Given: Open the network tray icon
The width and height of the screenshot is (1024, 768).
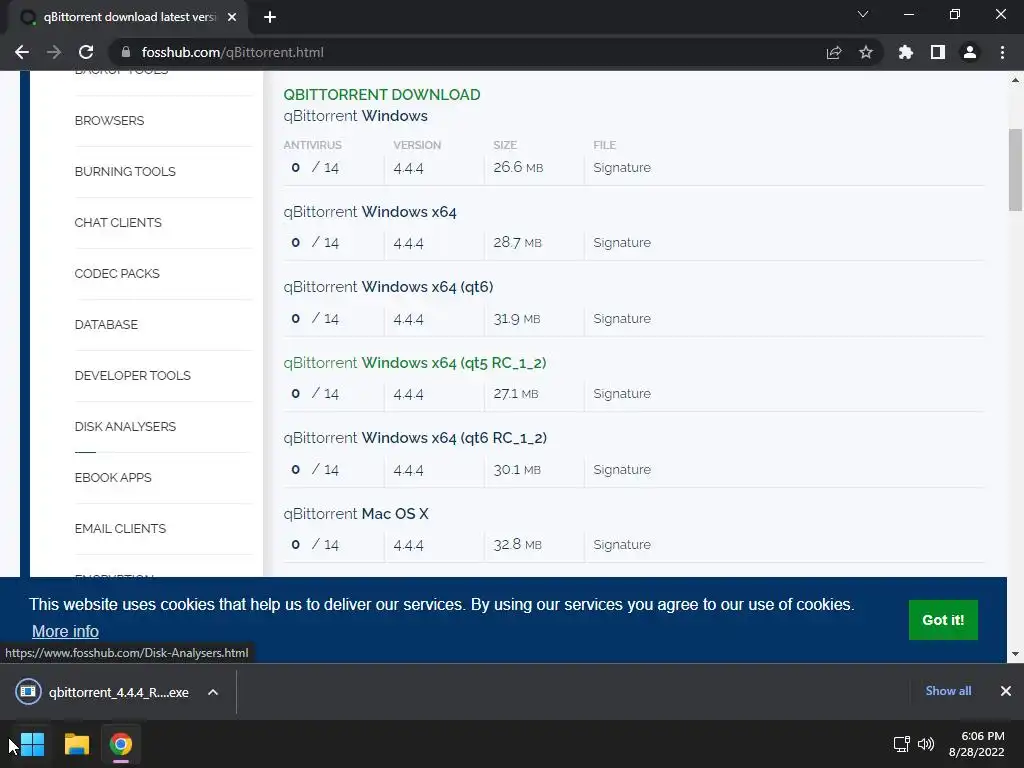Looking at the screenshot, I should 901,744.
